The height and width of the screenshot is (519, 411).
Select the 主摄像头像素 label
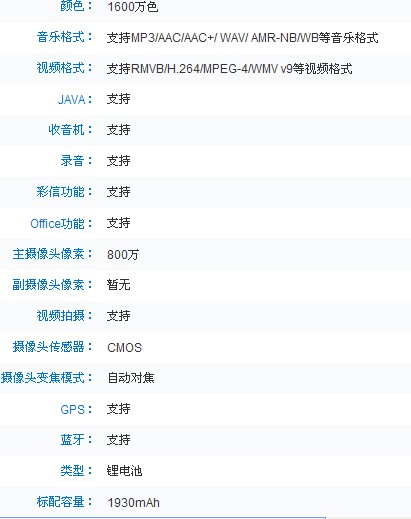48,254
